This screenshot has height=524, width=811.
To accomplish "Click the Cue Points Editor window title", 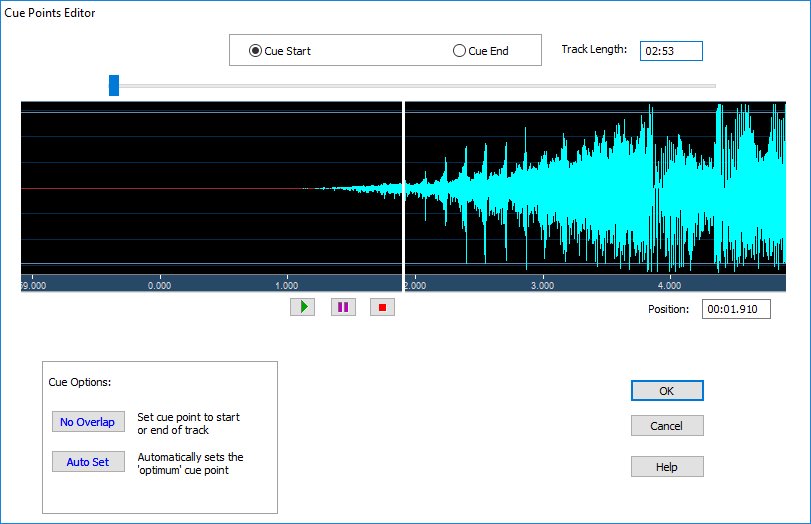I will point(50,13).
